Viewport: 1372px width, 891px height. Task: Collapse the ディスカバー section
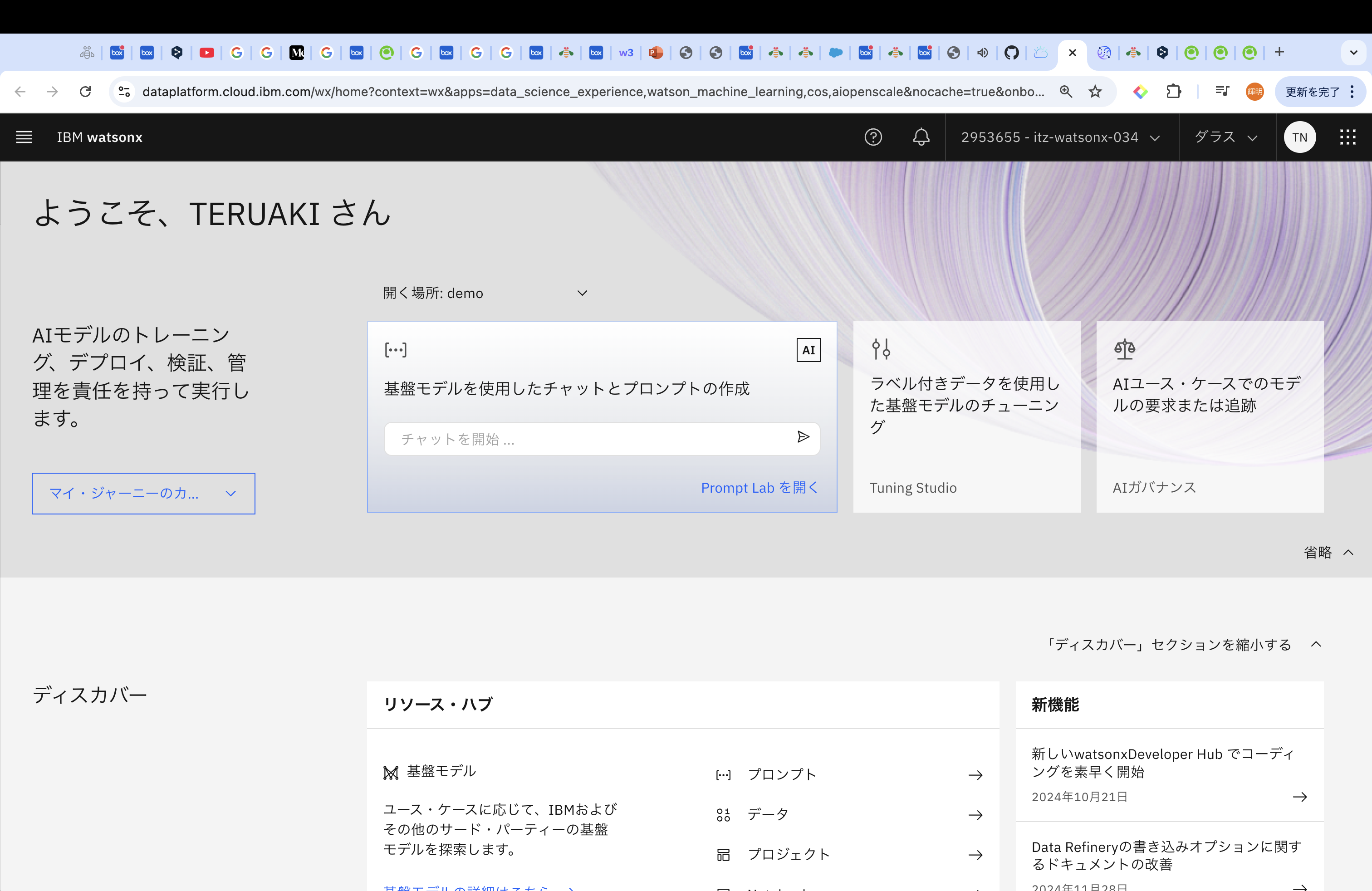(1183, 644)
